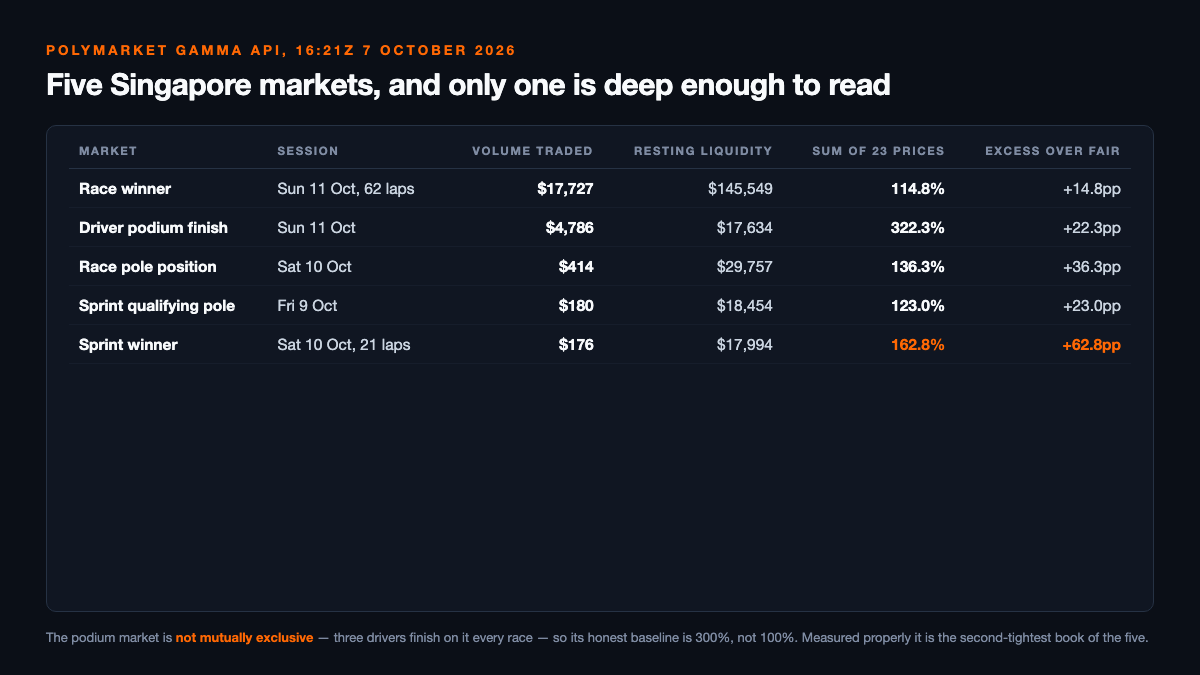Viewport: 1200px width, 675px height.
Task: Click the $145,549 resting liquidity value
Action: click(740, 188)
